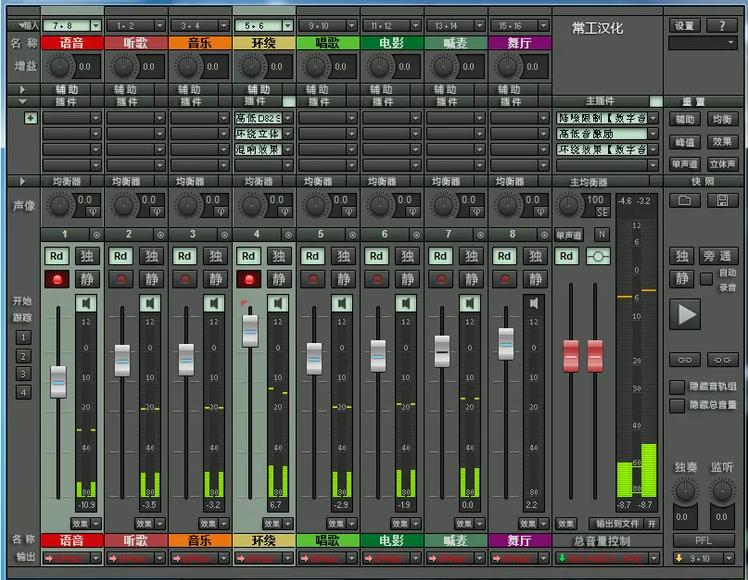Click the 唱歌 channel name tab
This screenshot has height=580, width=748.
point(328,43)
